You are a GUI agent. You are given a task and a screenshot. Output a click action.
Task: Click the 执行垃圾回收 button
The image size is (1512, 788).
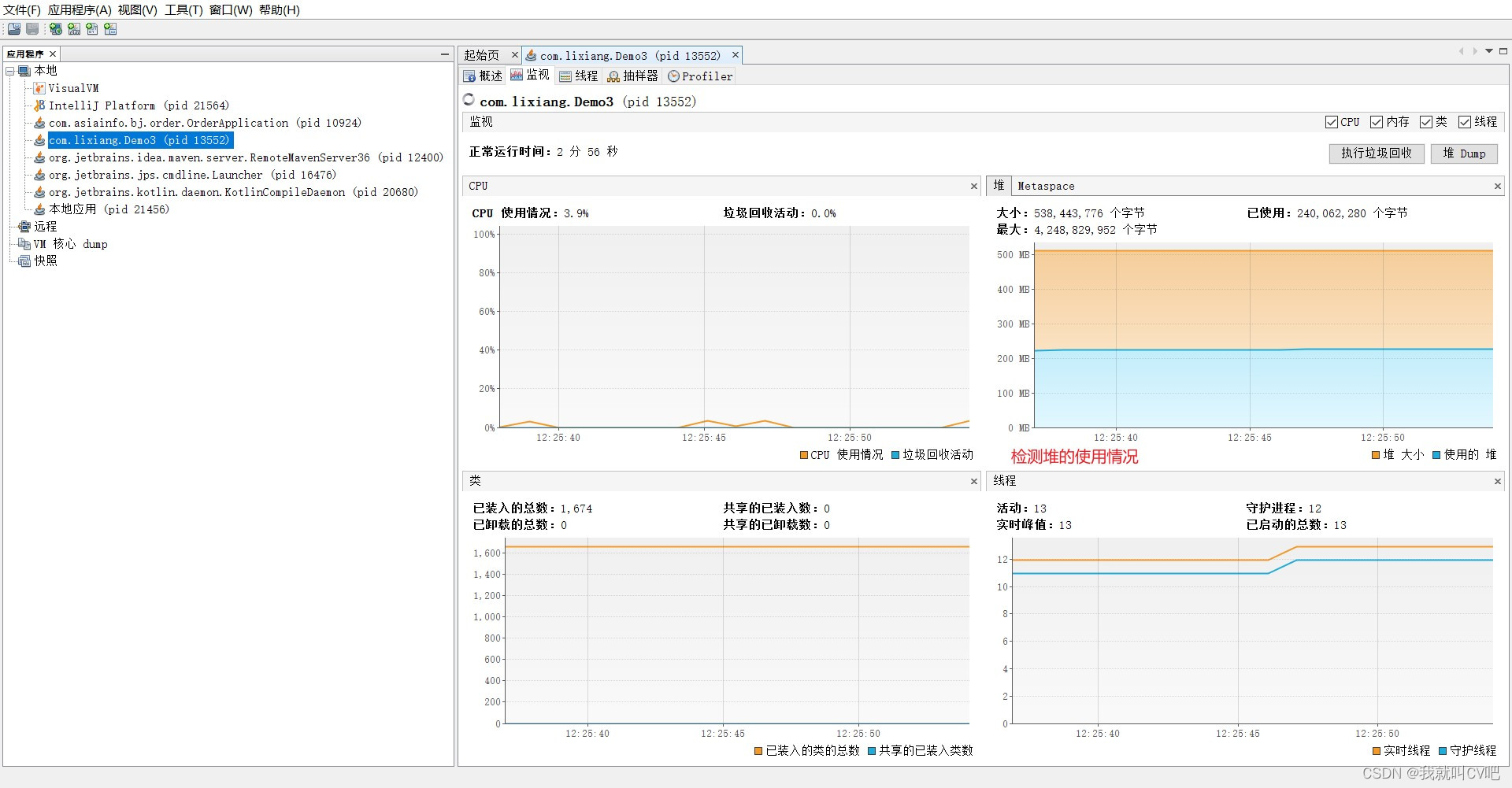1377,154
